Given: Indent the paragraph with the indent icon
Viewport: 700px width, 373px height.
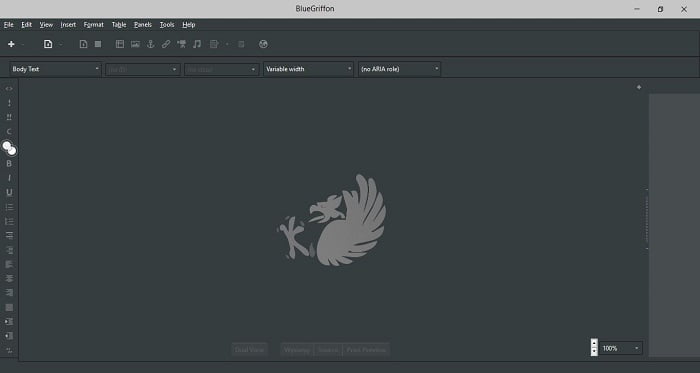Looking at the screenshot, I should pos(9,322).
